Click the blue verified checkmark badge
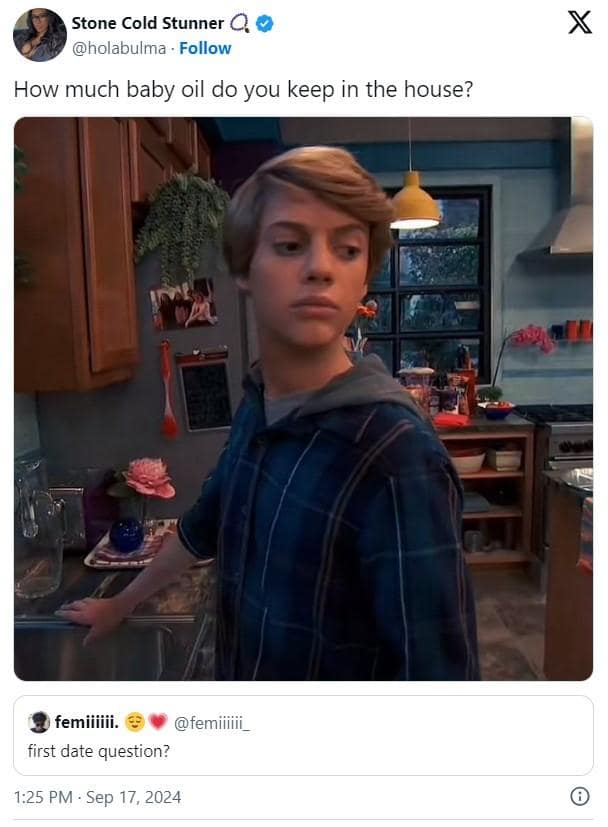 [265, 23]
